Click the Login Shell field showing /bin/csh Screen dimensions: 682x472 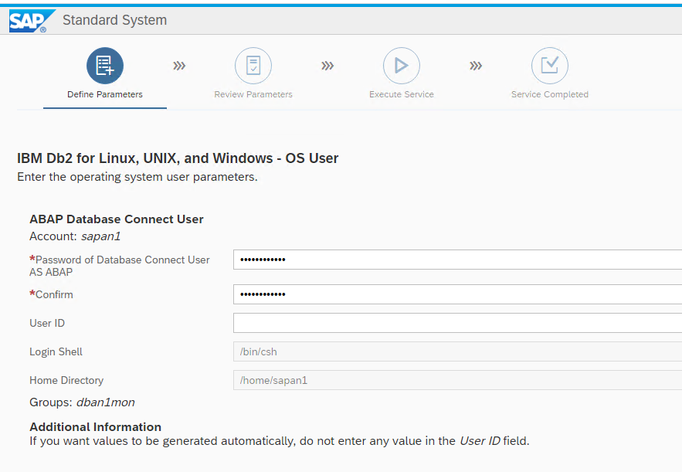point(458,351)
